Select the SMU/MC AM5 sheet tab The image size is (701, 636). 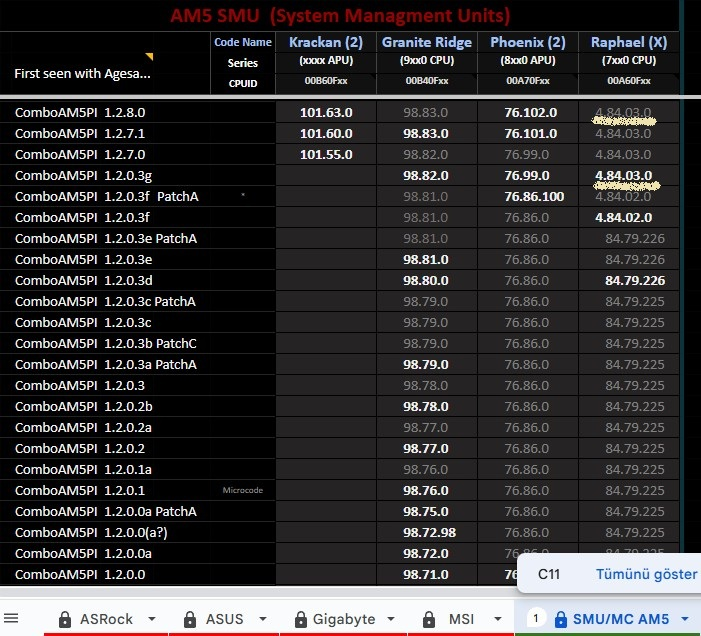point(621,619)
